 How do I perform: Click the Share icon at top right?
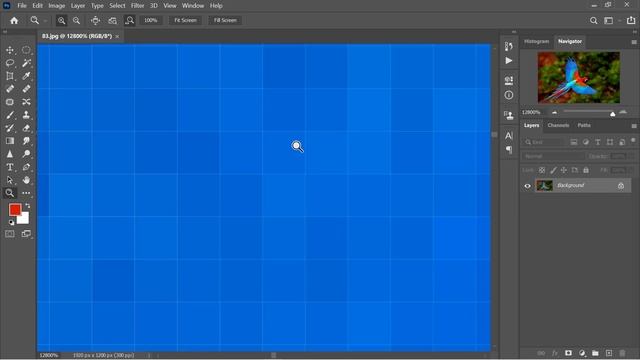click(631, 20)
